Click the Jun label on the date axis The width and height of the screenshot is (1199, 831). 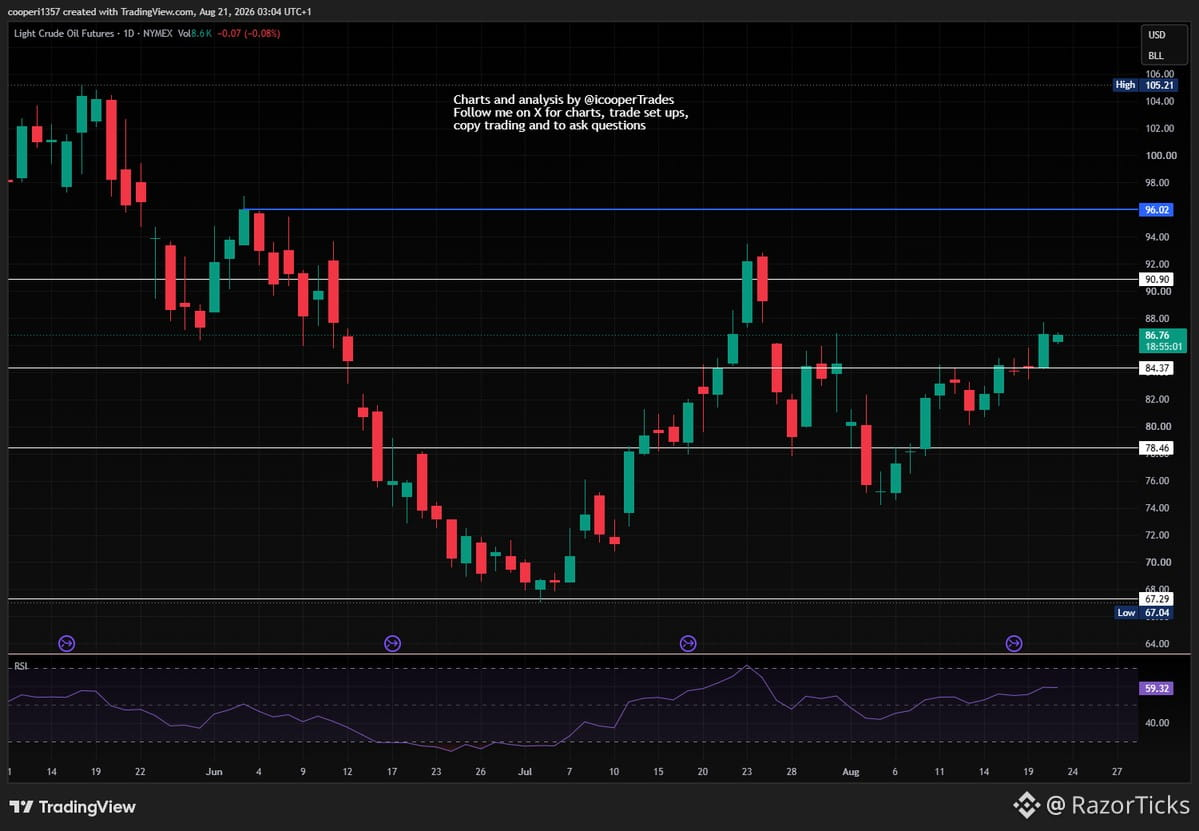click(x=214, y=772)
